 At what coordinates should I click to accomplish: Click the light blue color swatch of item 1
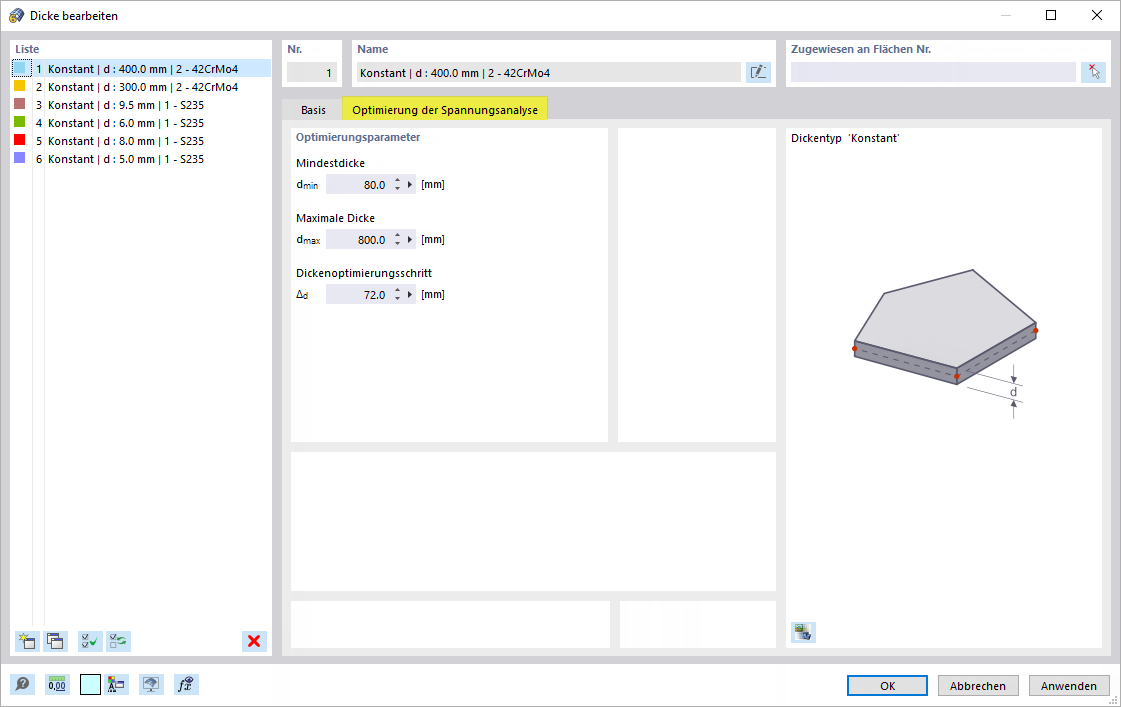pos(20,68)
